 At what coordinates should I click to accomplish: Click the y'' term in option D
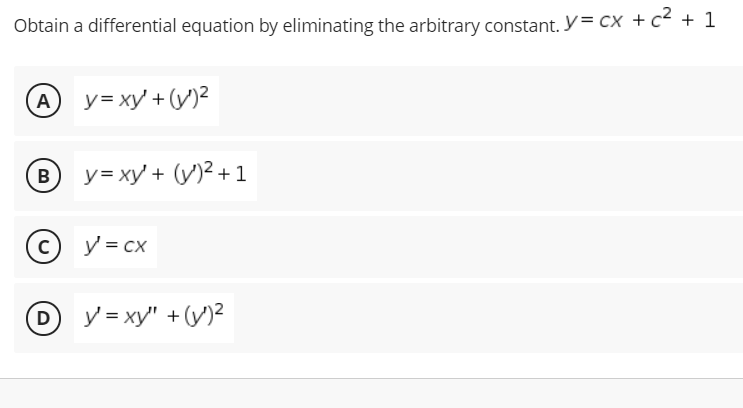143,316
